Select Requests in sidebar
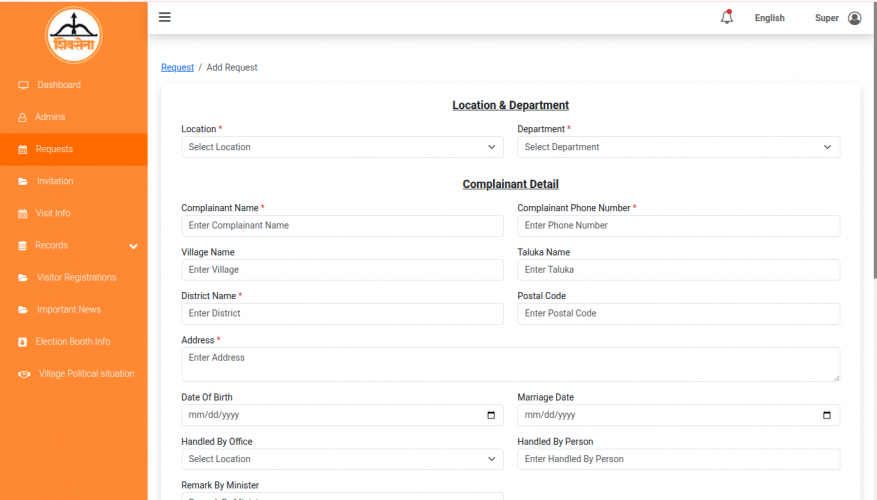 tap(74, 149)
